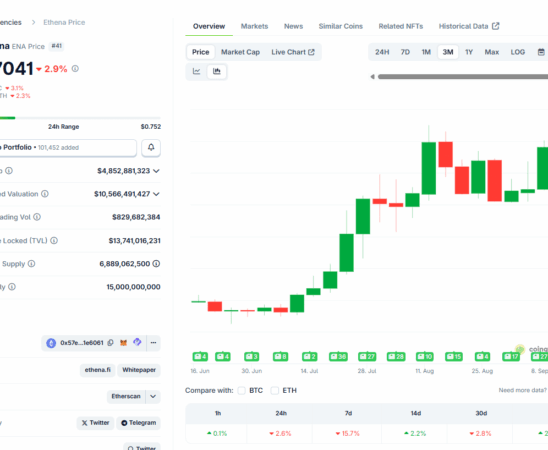Click the tallest green candlestick near 11. Aug
This screenshot has width=548, height=450.
tap(429, 168)
